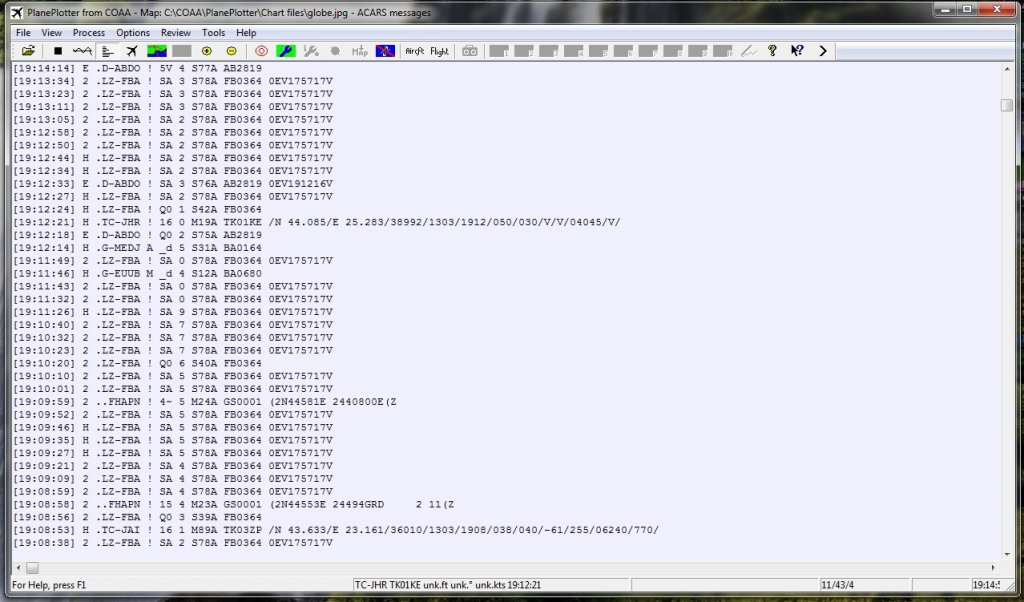Open the View menu
Screen dimensions: 1024x602
(52, 33)
